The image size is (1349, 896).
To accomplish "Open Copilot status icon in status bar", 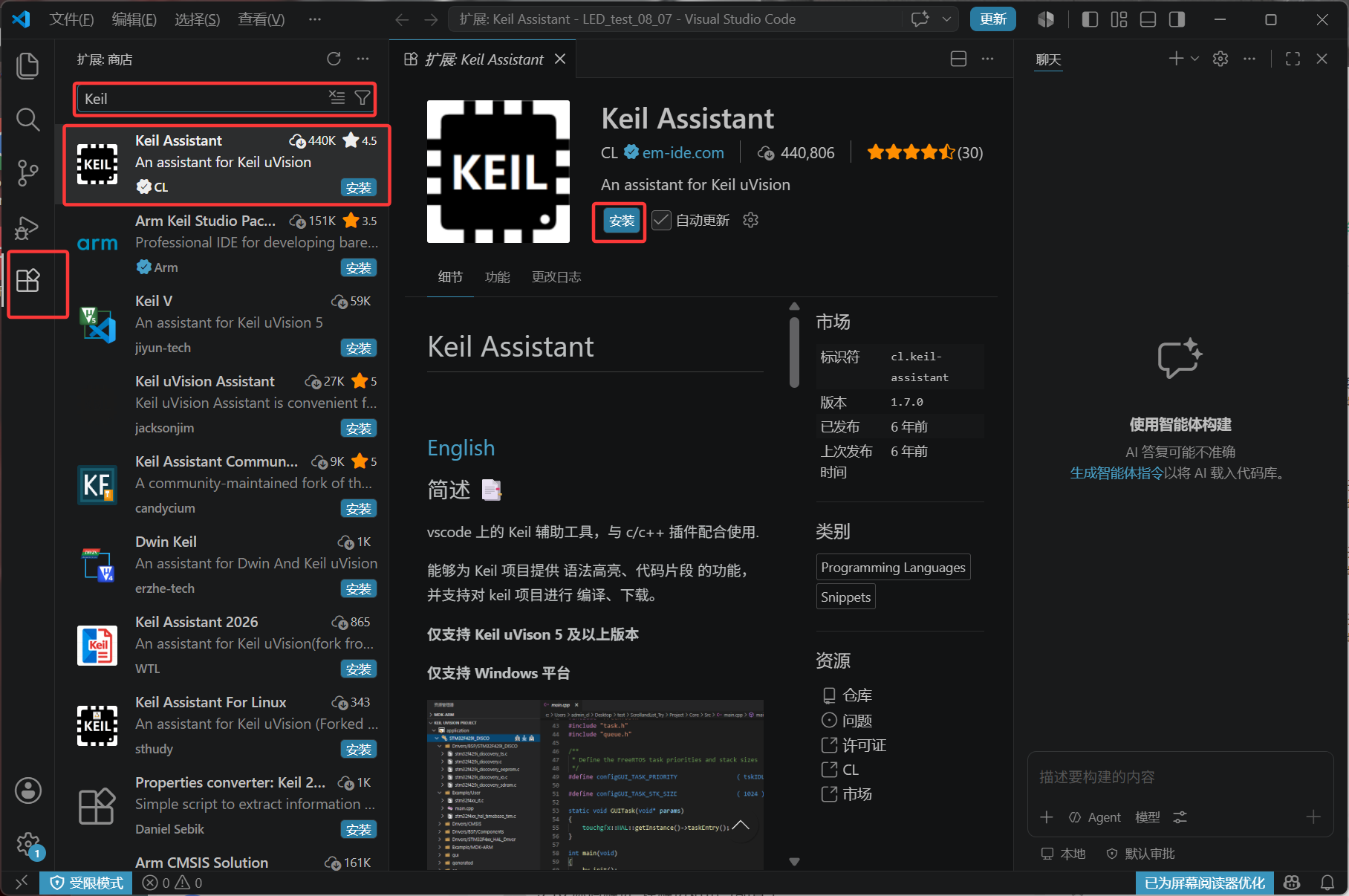I will pos(1292,883).
